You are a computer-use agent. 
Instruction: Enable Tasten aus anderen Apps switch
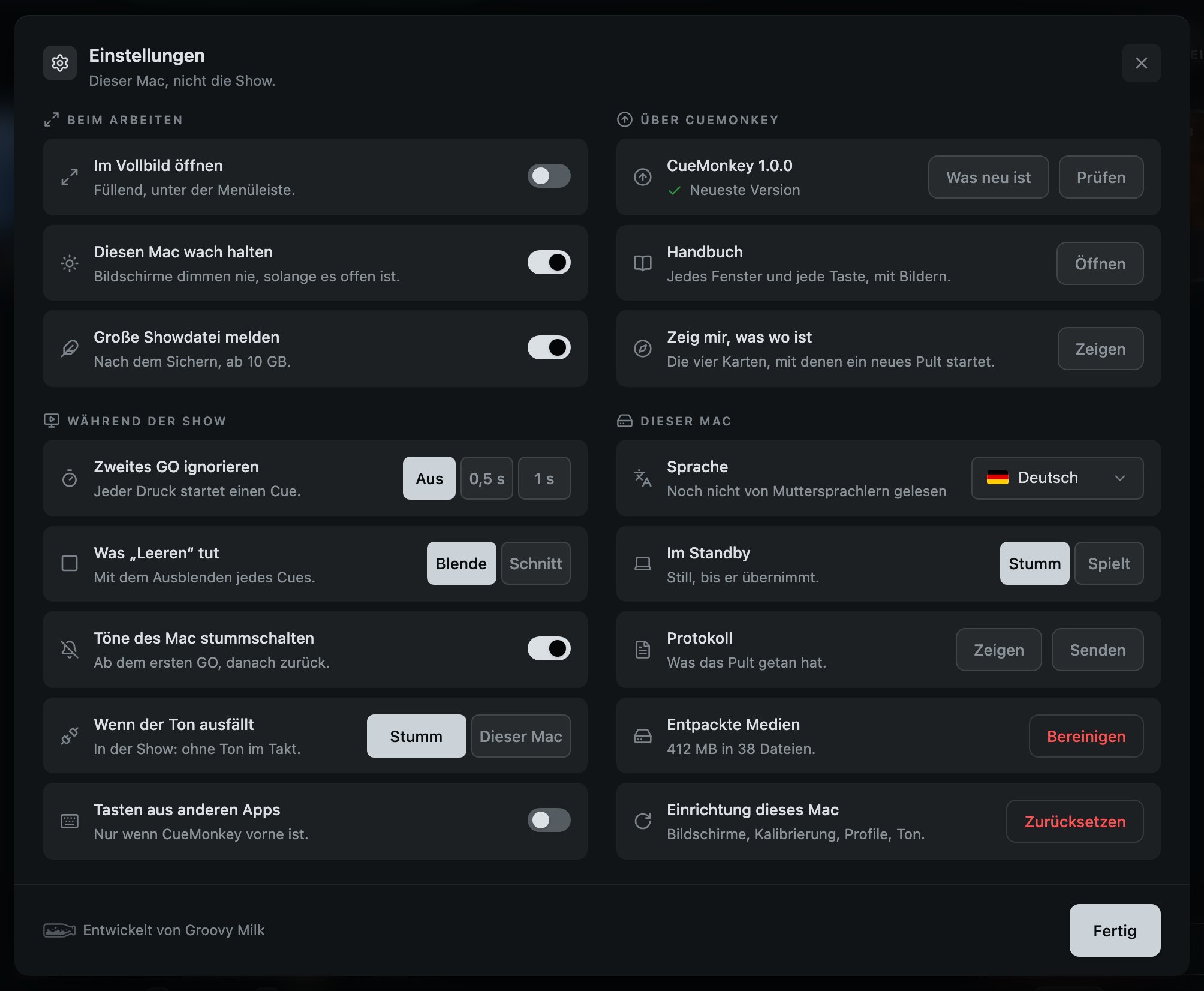[x=549, y=820]
